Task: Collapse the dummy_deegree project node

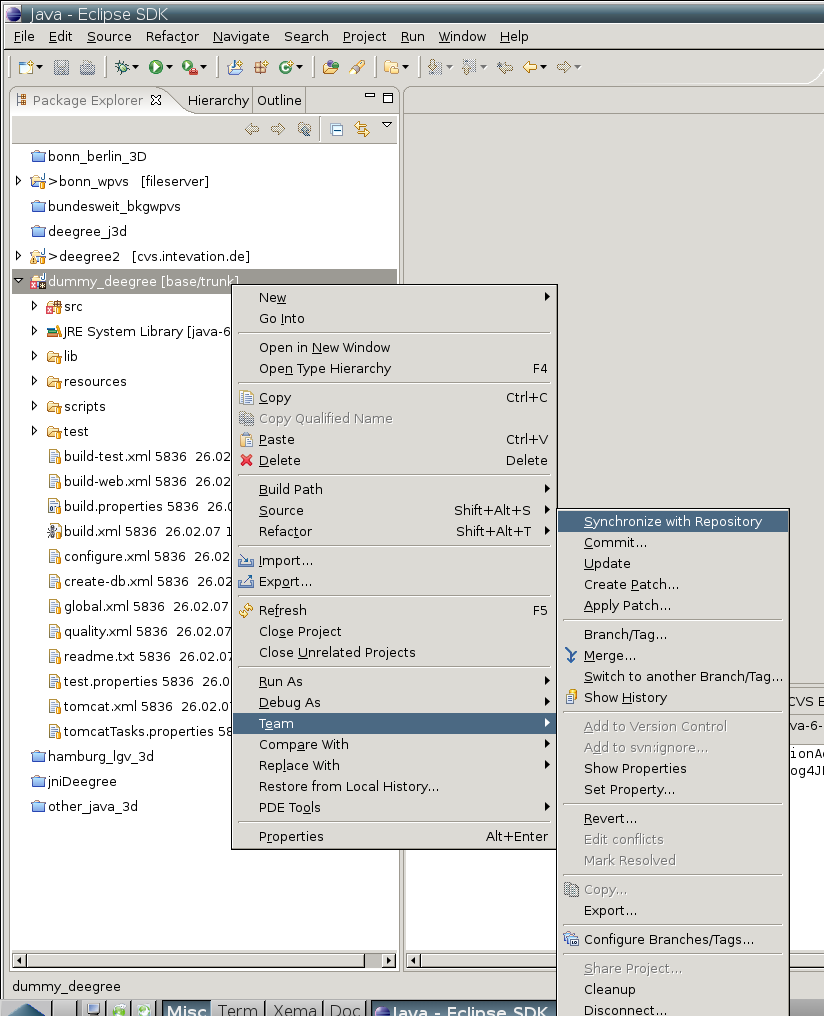Action: point(18,281)
